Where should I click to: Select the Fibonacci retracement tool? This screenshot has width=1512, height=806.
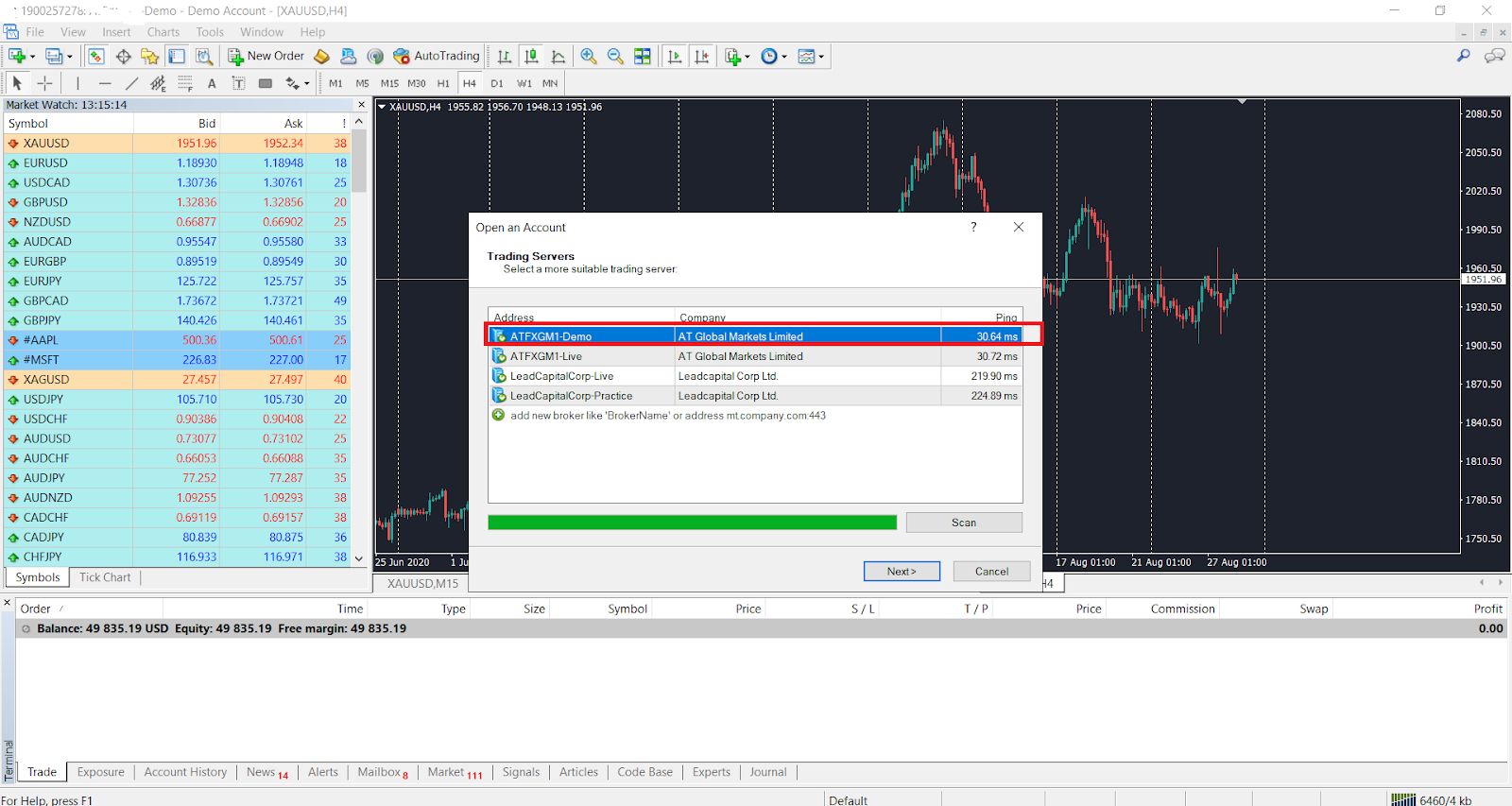[185, 83]
